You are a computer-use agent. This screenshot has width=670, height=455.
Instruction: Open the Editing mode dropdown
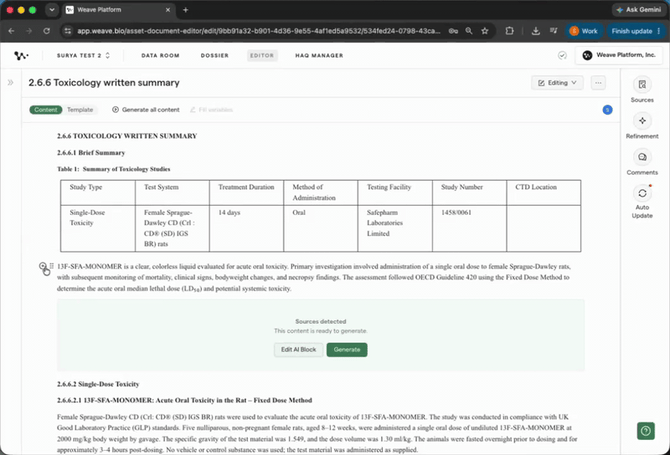coord(557,83)
